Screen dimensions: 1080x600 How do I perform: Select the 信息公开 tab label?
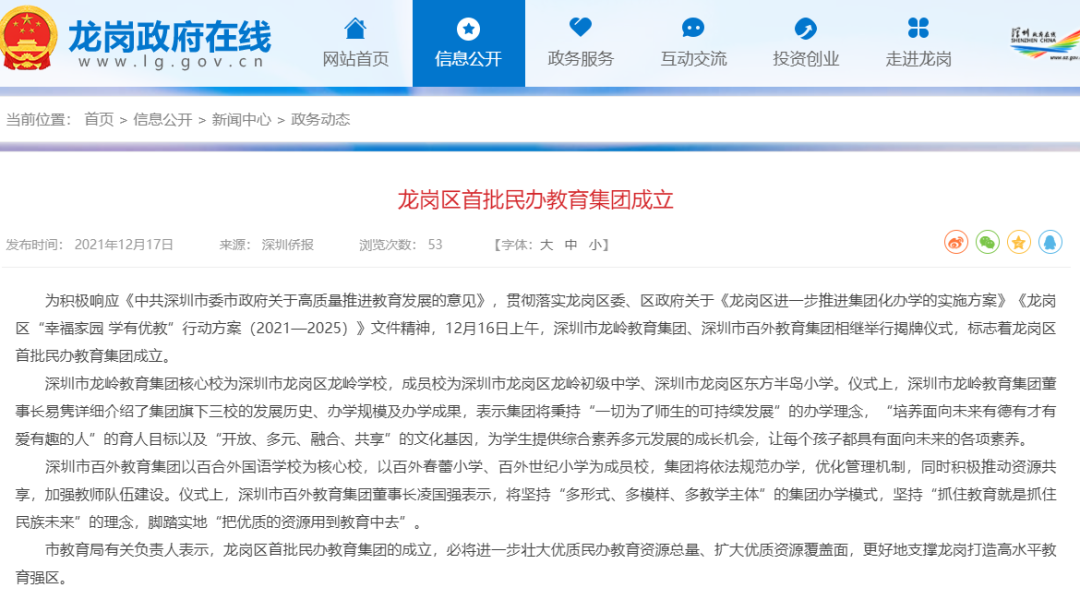coord(468,59)
